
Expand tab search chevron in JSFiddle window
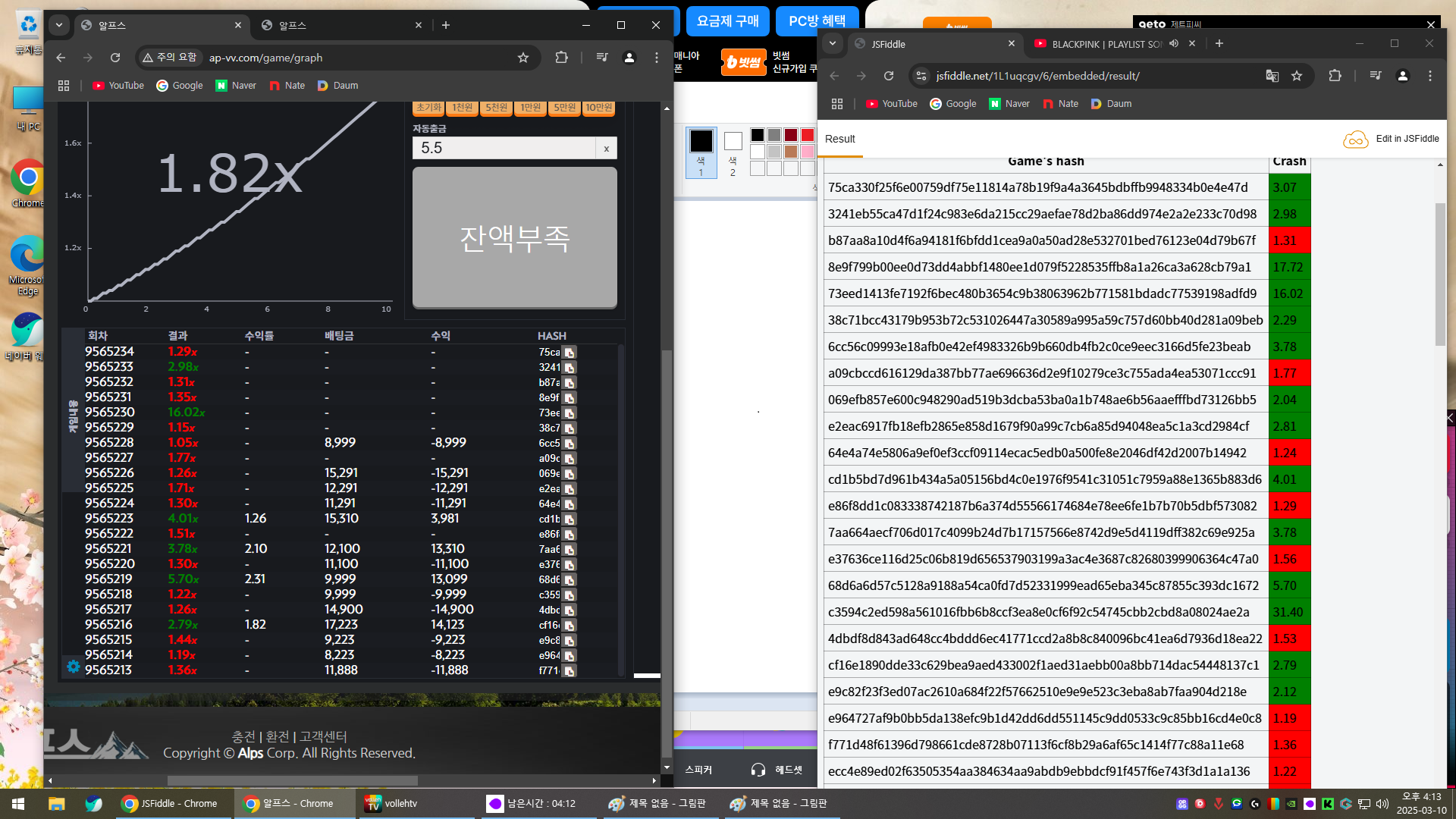pyautogui.click(x=833, y=44)
